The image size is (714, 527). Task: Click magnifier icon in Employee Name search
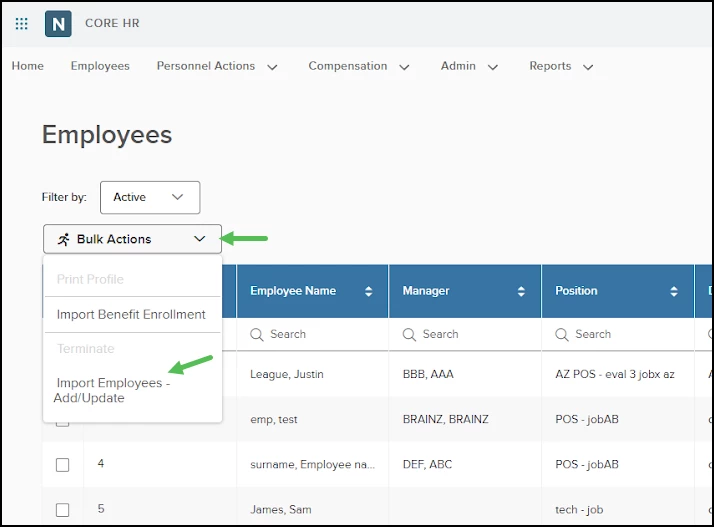click(x=257, y=335)
